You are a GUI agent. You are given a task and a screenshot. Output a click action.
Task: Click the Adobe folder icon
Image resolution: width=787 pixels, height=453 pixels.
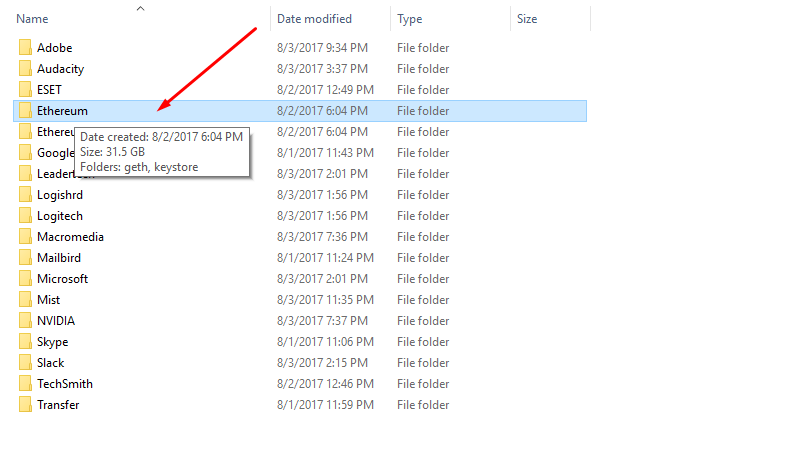tap(25, 48)
